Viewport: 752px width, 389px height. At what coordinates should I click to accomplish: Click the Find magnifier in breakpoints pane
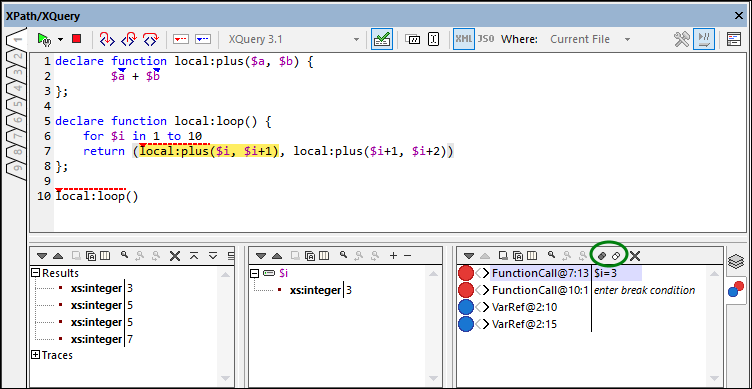[552, 255]
